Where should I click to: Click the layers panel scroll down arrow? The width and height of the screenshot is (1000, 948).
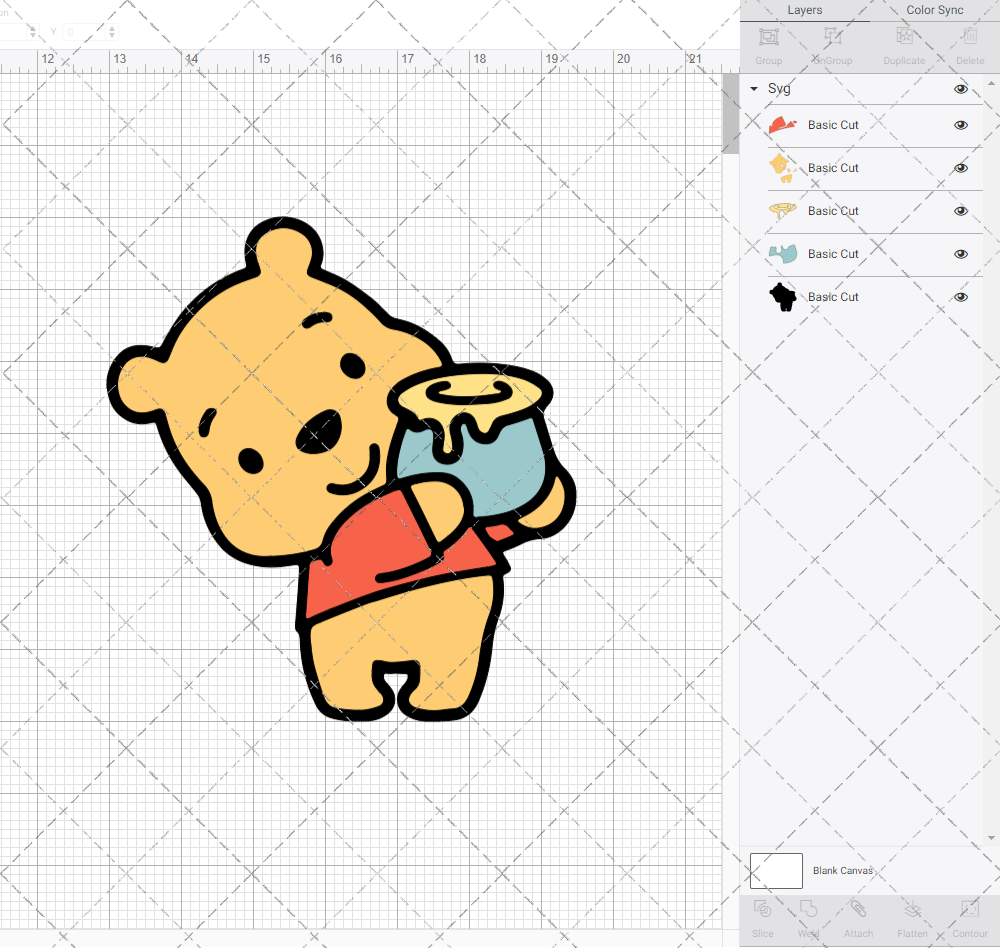(x=990, y=838)
